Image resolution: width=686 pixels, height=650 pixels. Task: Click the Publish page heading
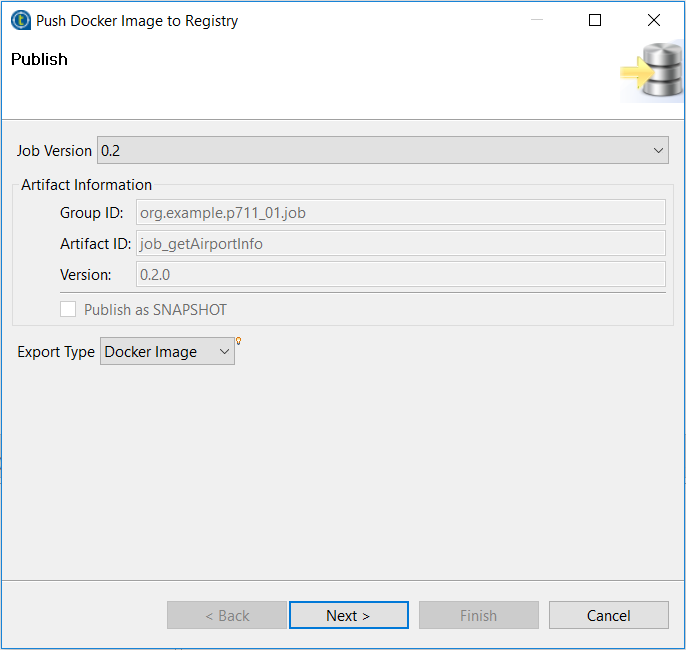40,59
